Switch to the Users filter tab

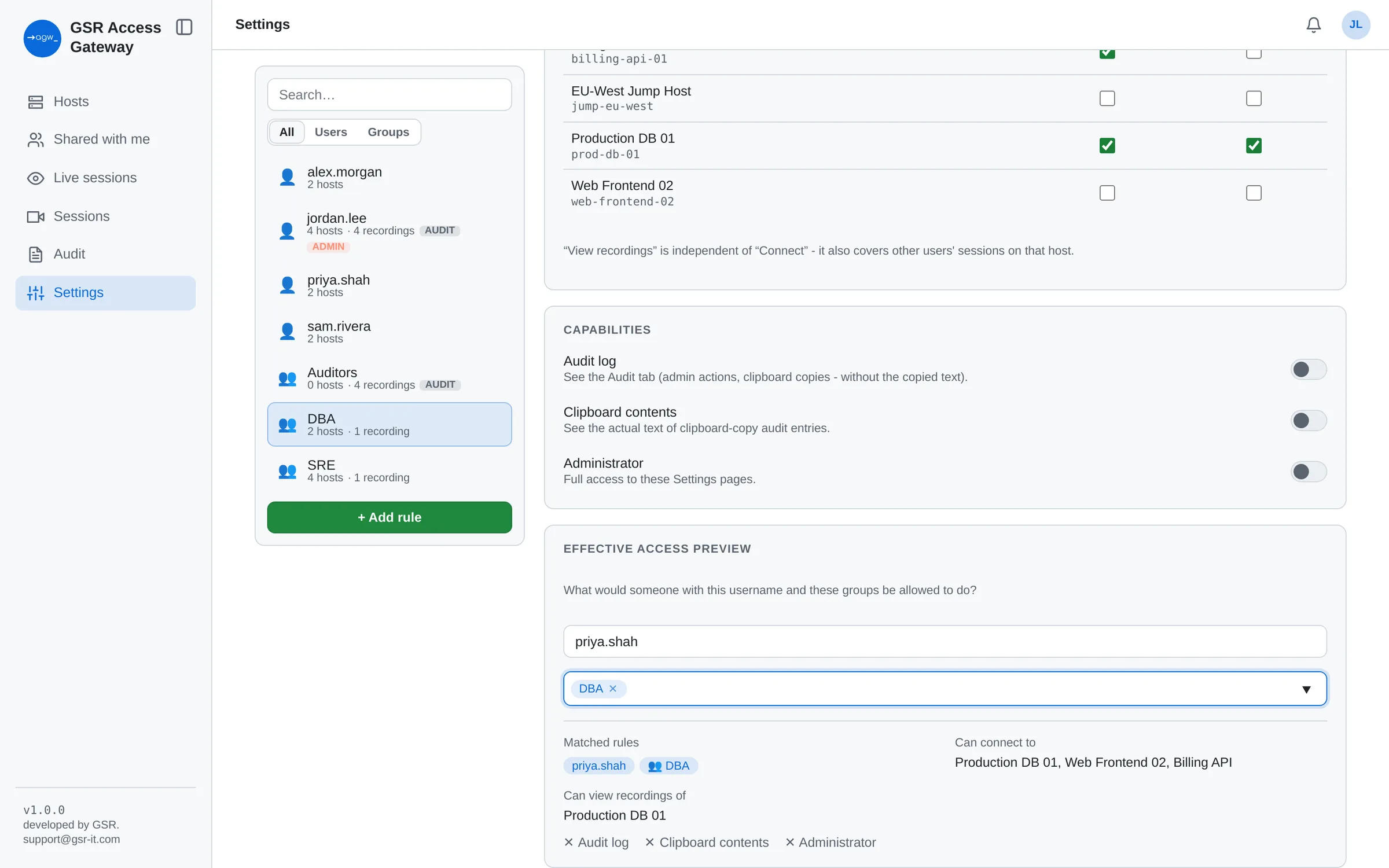click(x=330, y=132)
